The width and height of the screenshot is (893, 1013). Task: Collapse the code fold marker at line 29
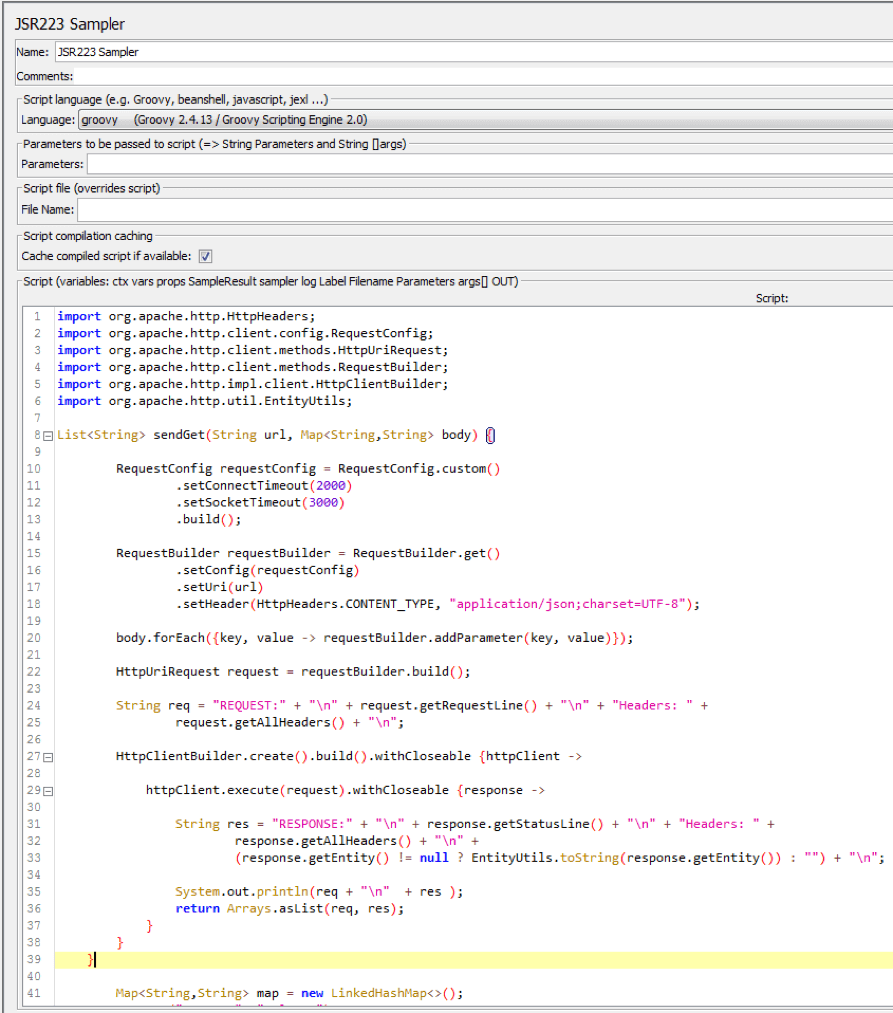click(48, 791)
